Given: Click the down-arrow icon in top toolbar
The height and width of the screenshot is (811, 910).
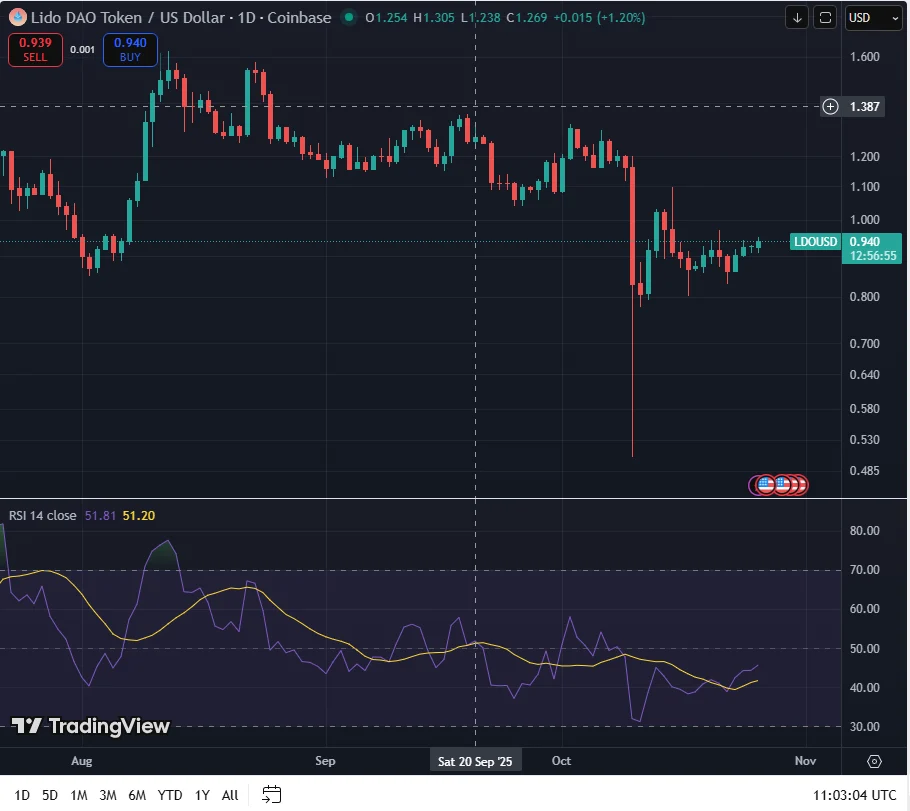Looking at the screenshot, I should tap(797, 17).
